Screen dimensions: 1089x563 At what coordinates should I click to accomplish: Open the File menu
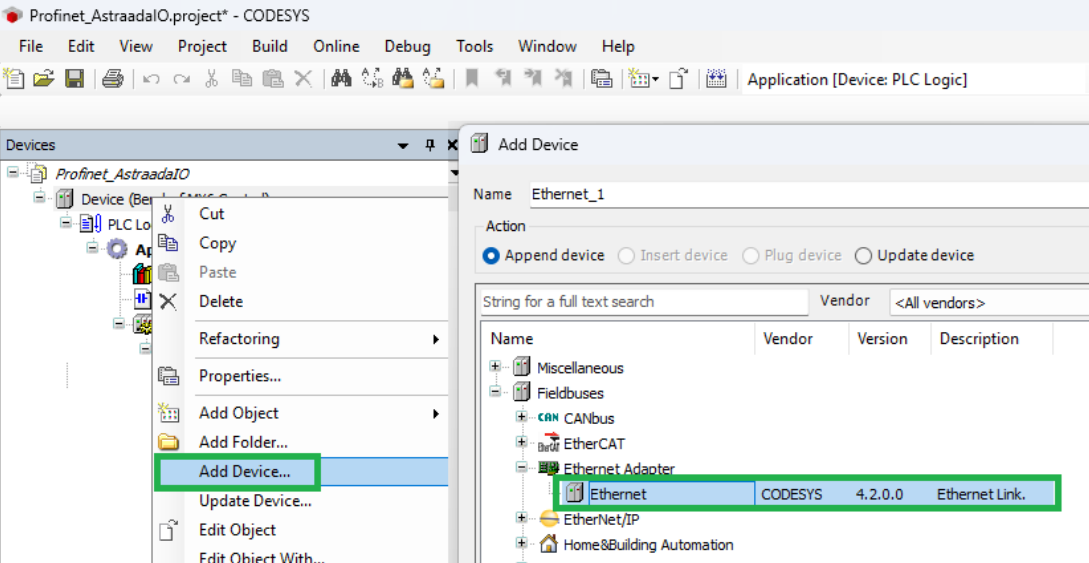(x=31, y=46)
